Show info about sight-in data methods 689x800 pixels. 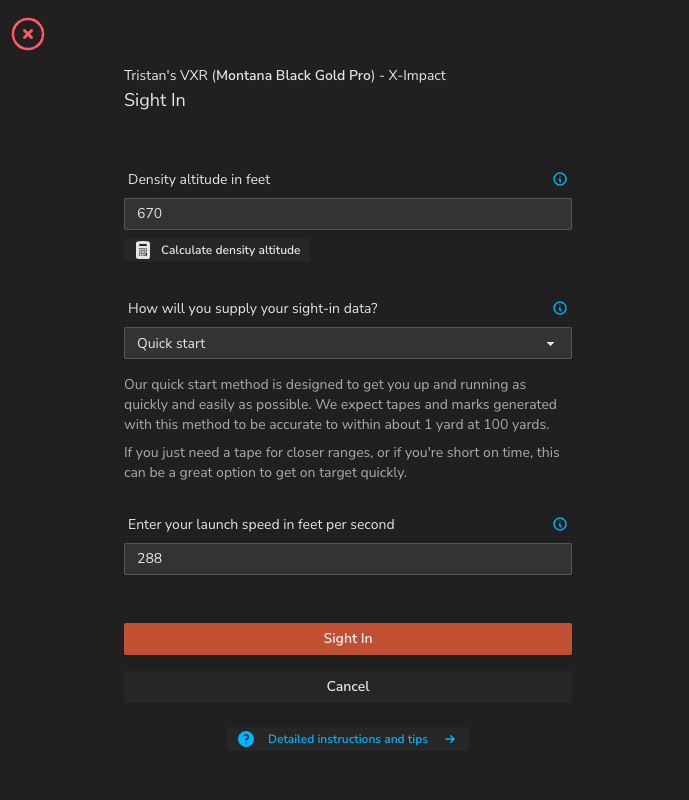pyautogui.click(x=560, y=309)
